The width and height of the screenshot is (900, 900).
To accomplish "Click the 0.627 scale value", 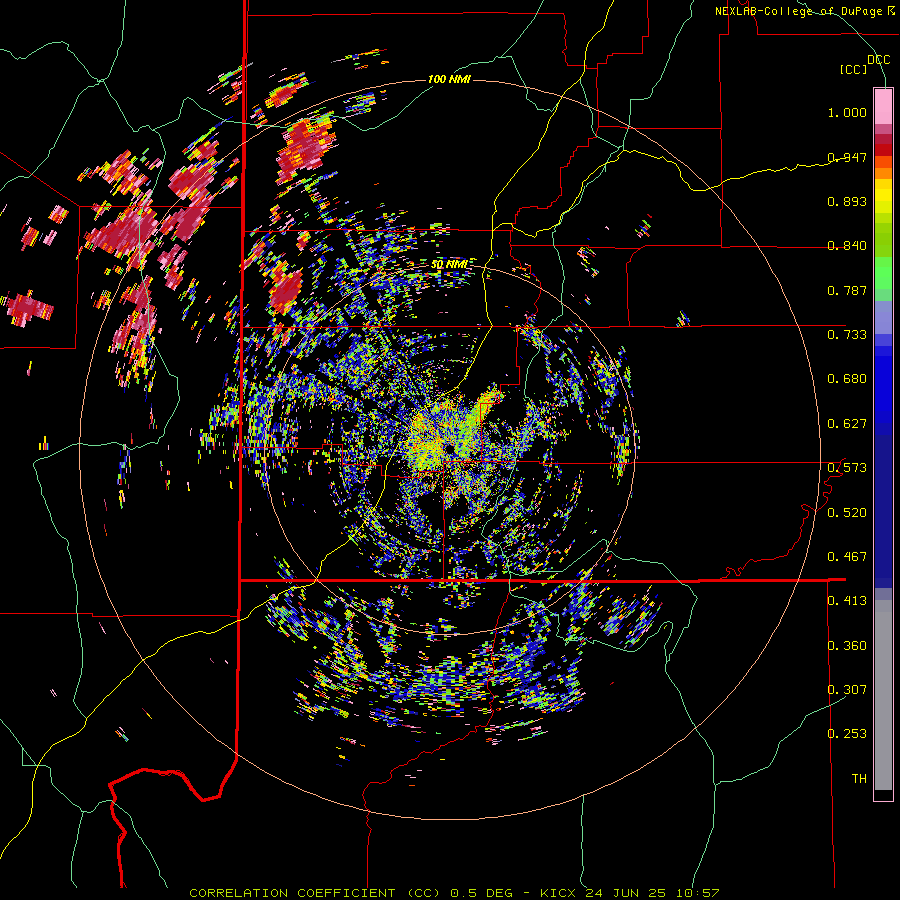I will 847,424.
